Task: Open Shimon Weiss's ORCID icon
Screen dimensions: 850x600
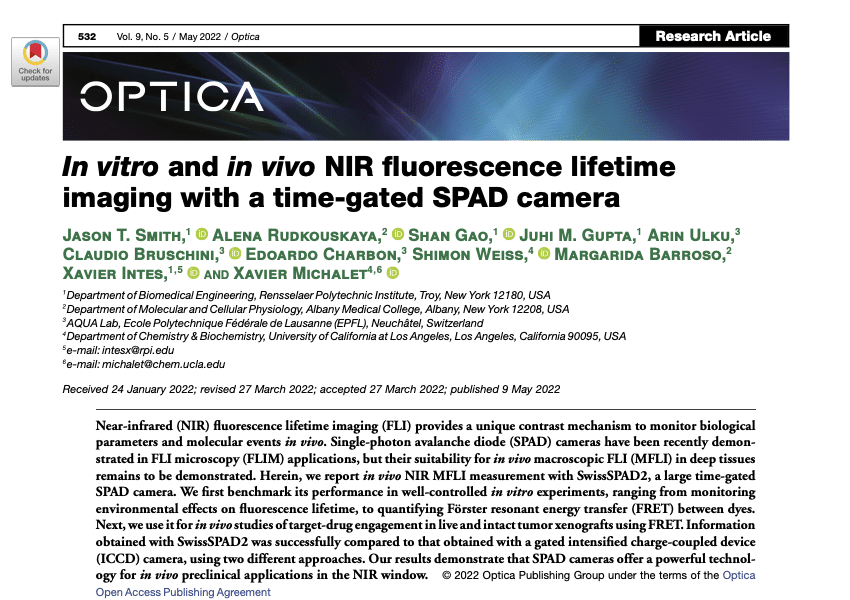Action: 544,253
